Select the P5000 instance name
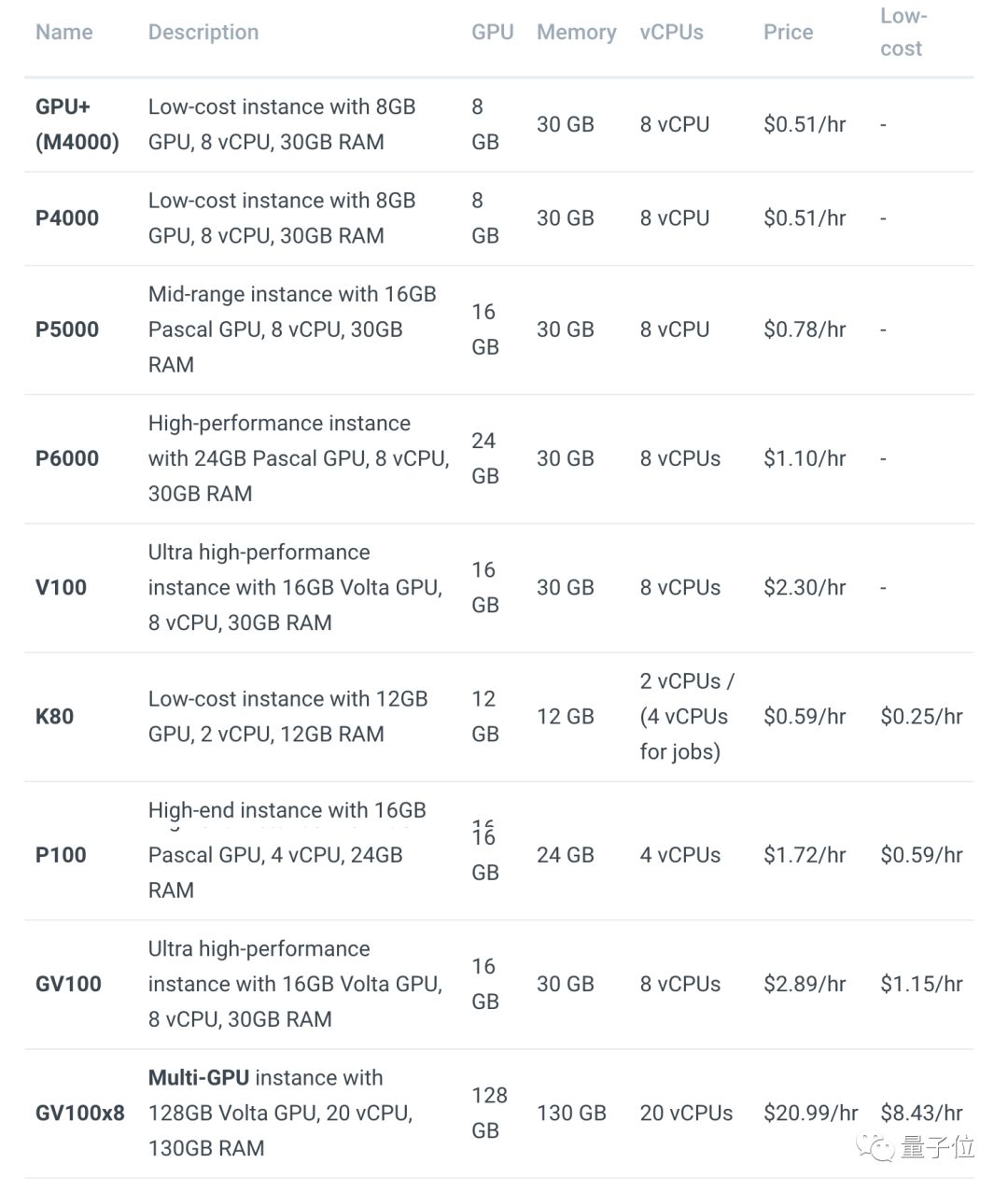The width and height of the screenshot is (1008, 1191). tap(67, 329)
